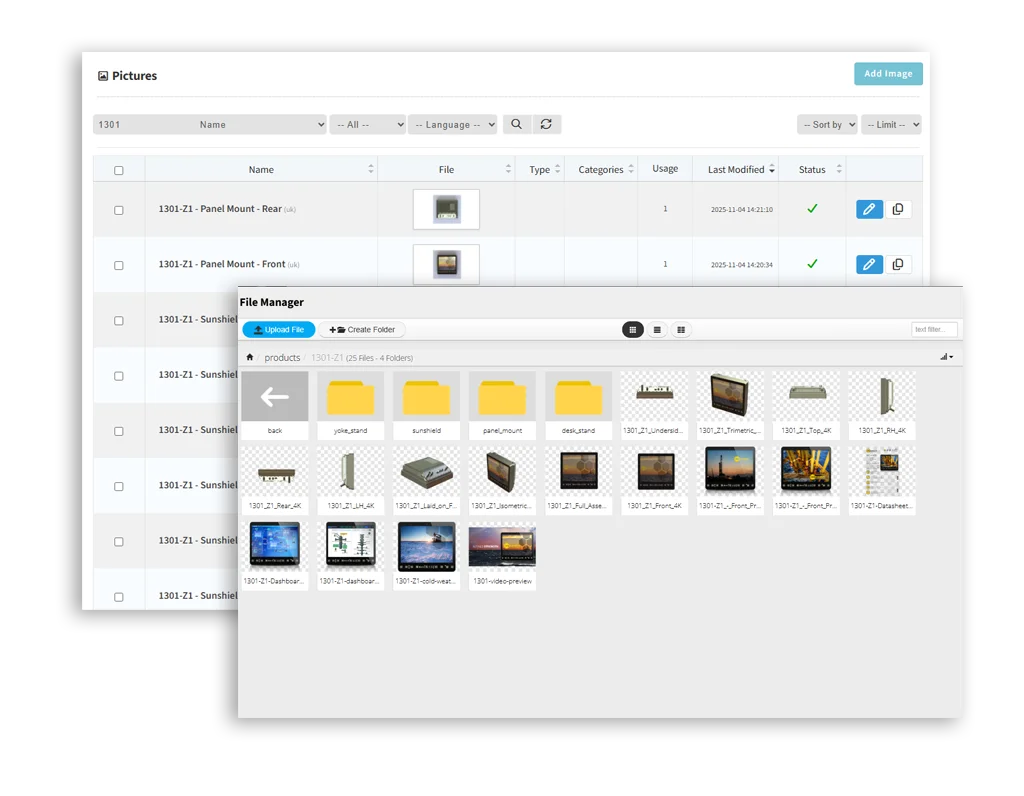Screen dimensions: 1024x796
Task: Open the Search magnifier to filter pictures
Action: [x=516, y=123]
